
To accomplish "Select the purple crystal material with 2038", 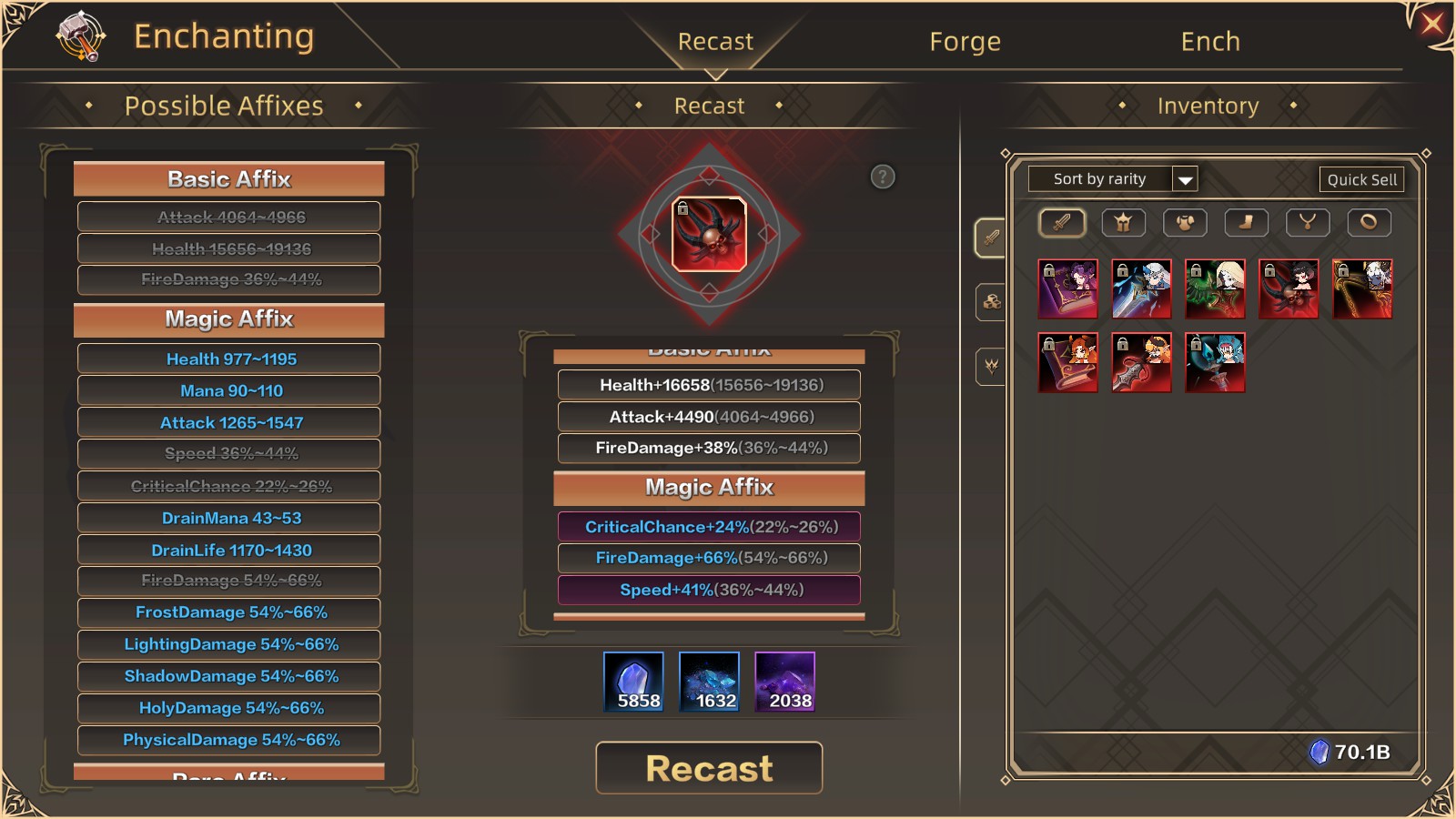I will tap(784, 682).
